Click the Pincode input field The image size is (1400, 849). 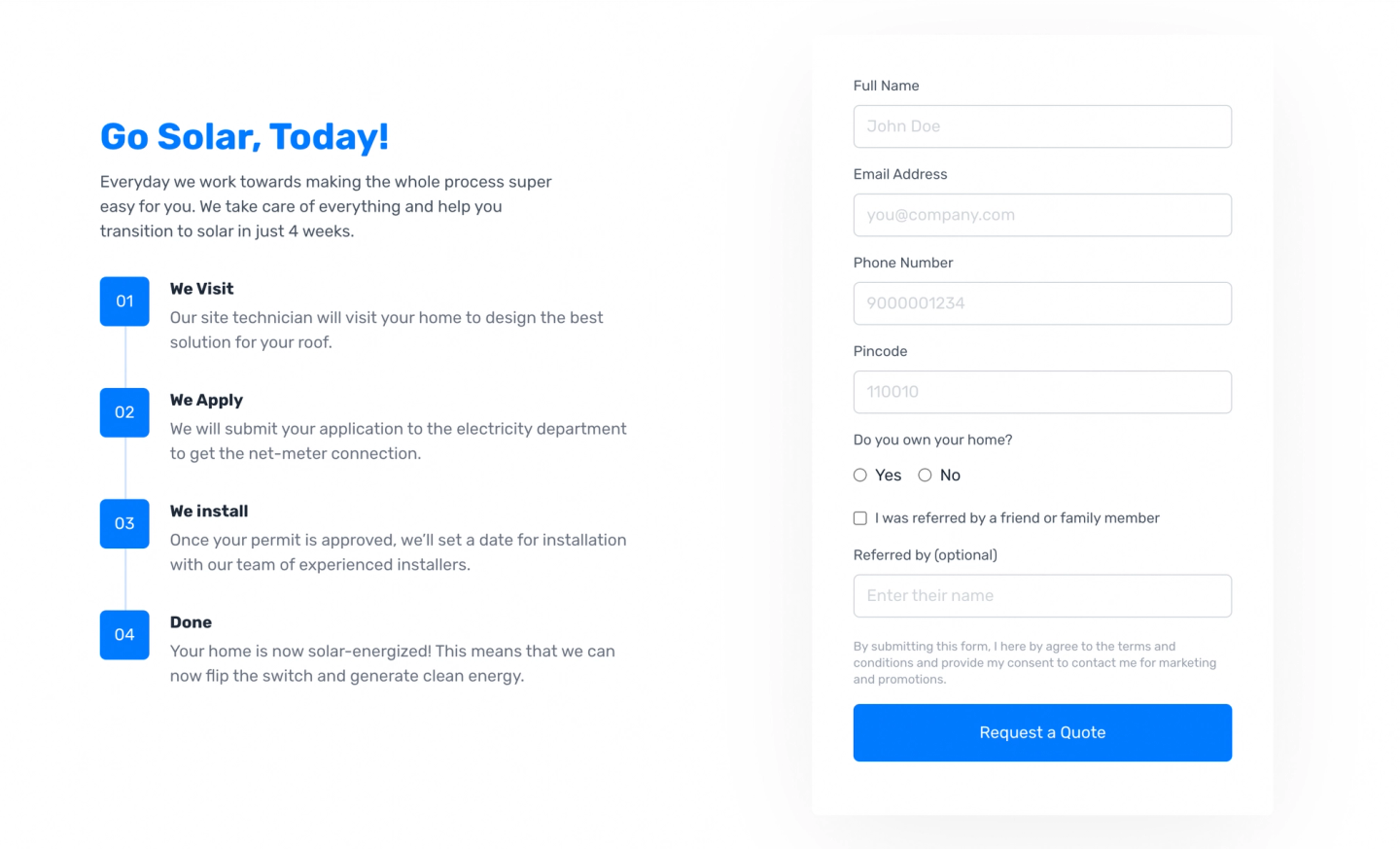(1042, 392)
